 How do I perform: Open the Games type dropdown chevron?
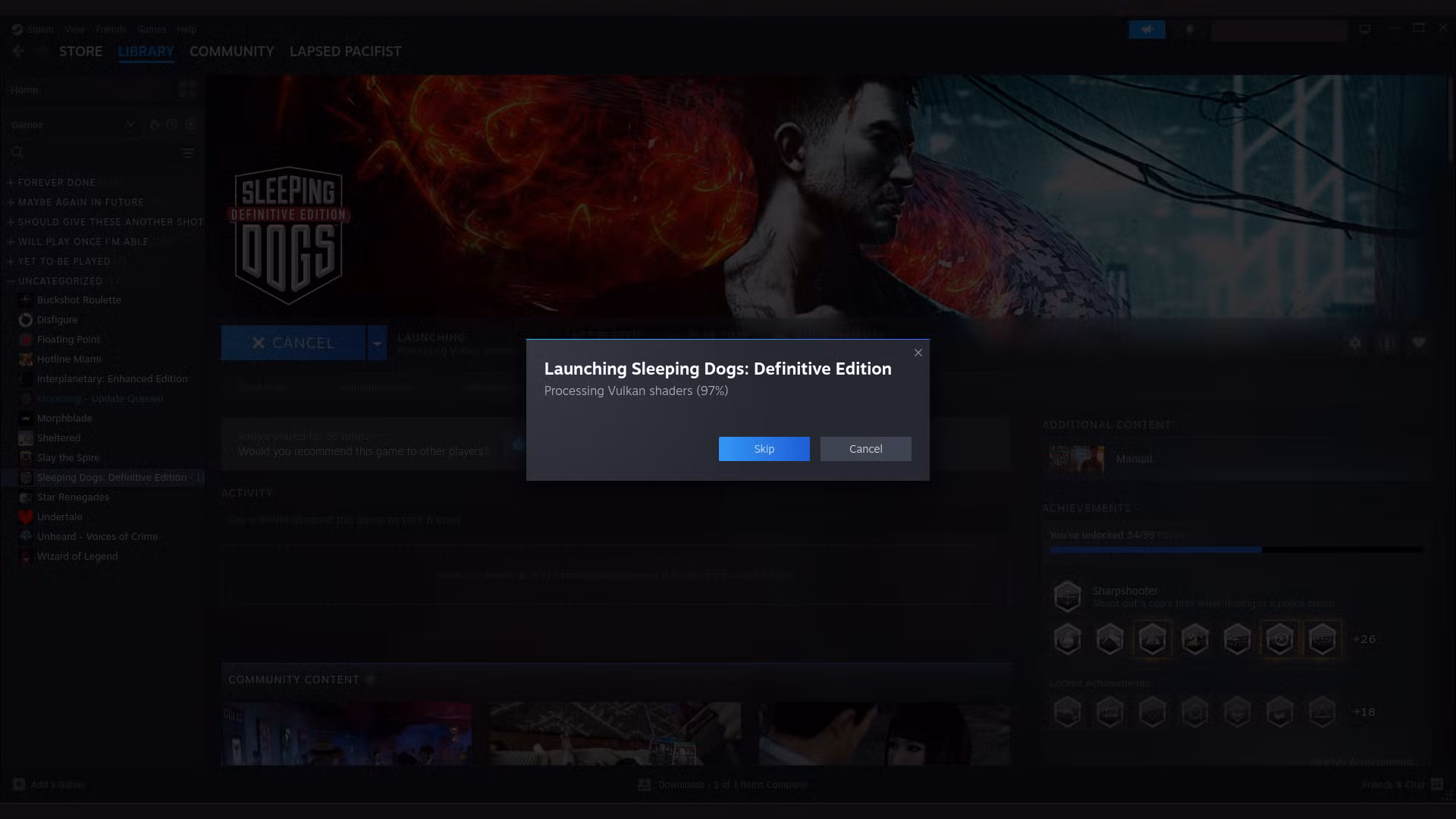(130, 124)
